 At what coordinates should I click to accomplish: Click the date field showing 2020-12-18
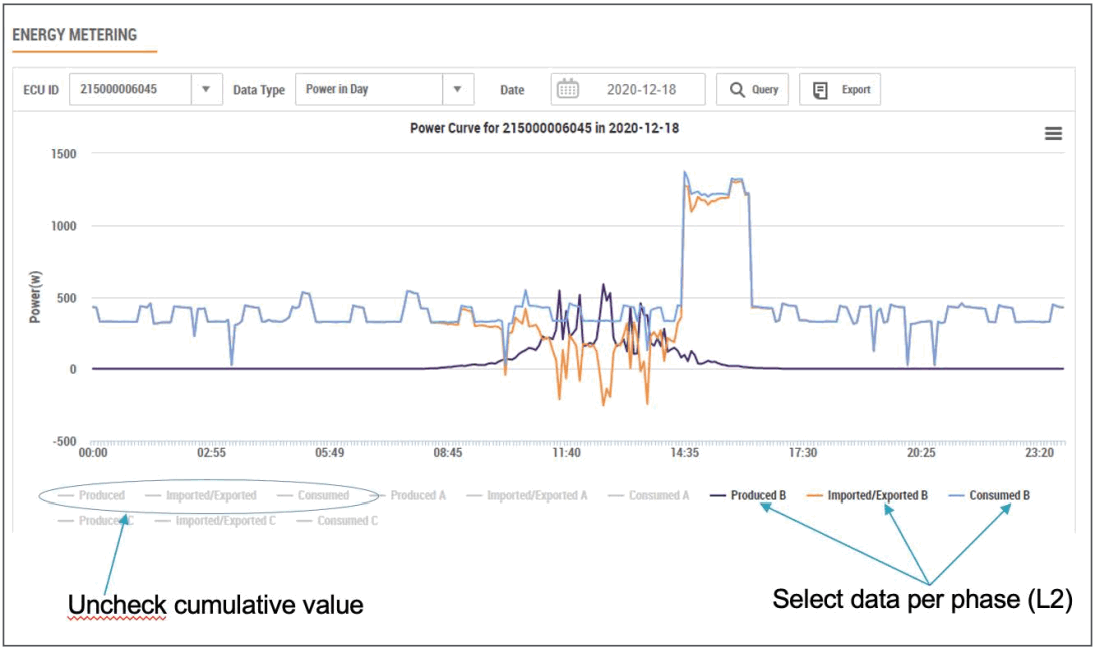pyautogui.click(x=641, y=89)
